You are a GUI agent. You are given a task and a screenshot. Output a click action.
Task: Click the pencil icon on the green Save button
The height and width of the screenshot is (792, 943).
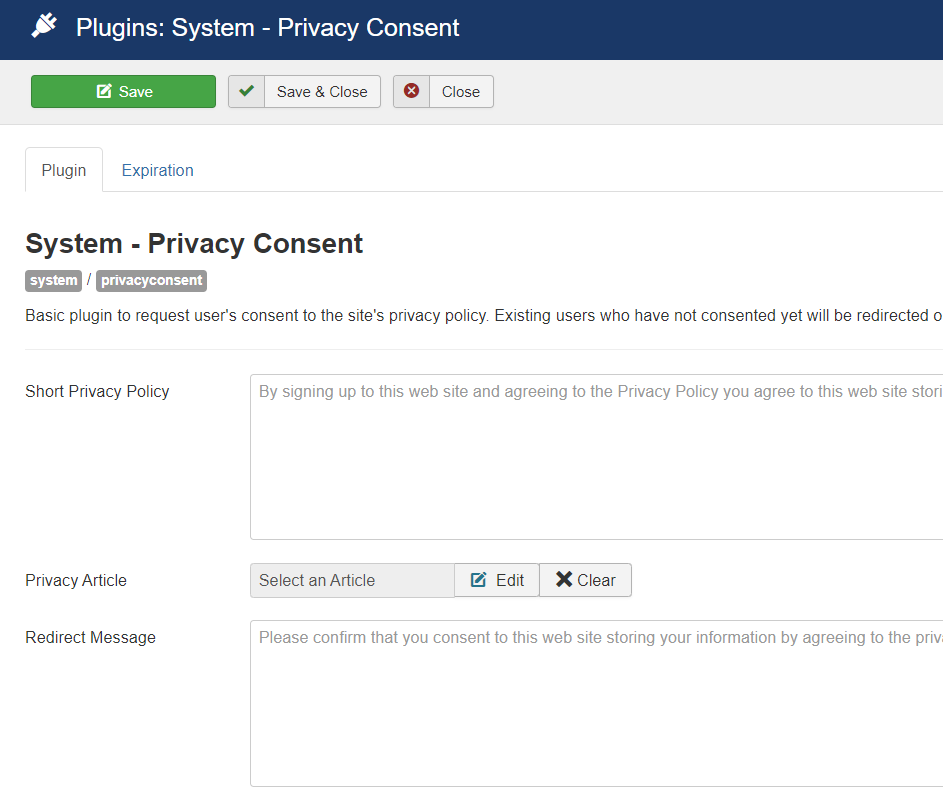pyautogui.click(x=104, y=92)
